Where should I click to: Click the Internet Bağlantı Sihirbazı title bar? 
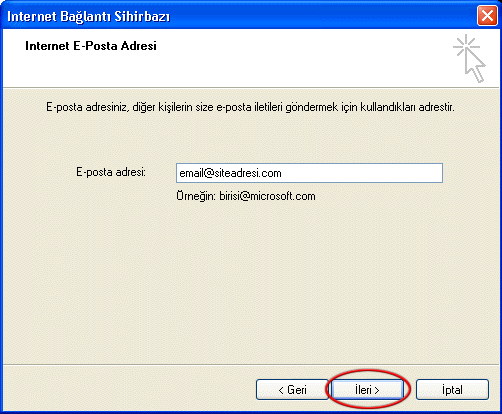pyautogui.click(x=240, y=16)
